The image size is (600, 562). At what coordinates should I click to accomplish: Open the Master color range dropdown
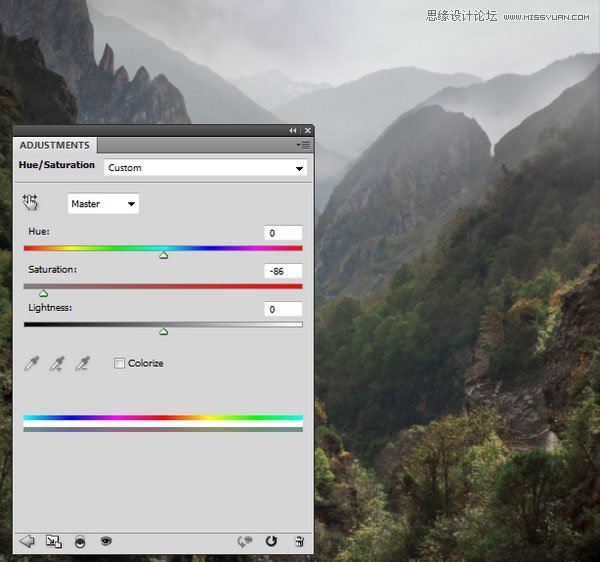103,204
